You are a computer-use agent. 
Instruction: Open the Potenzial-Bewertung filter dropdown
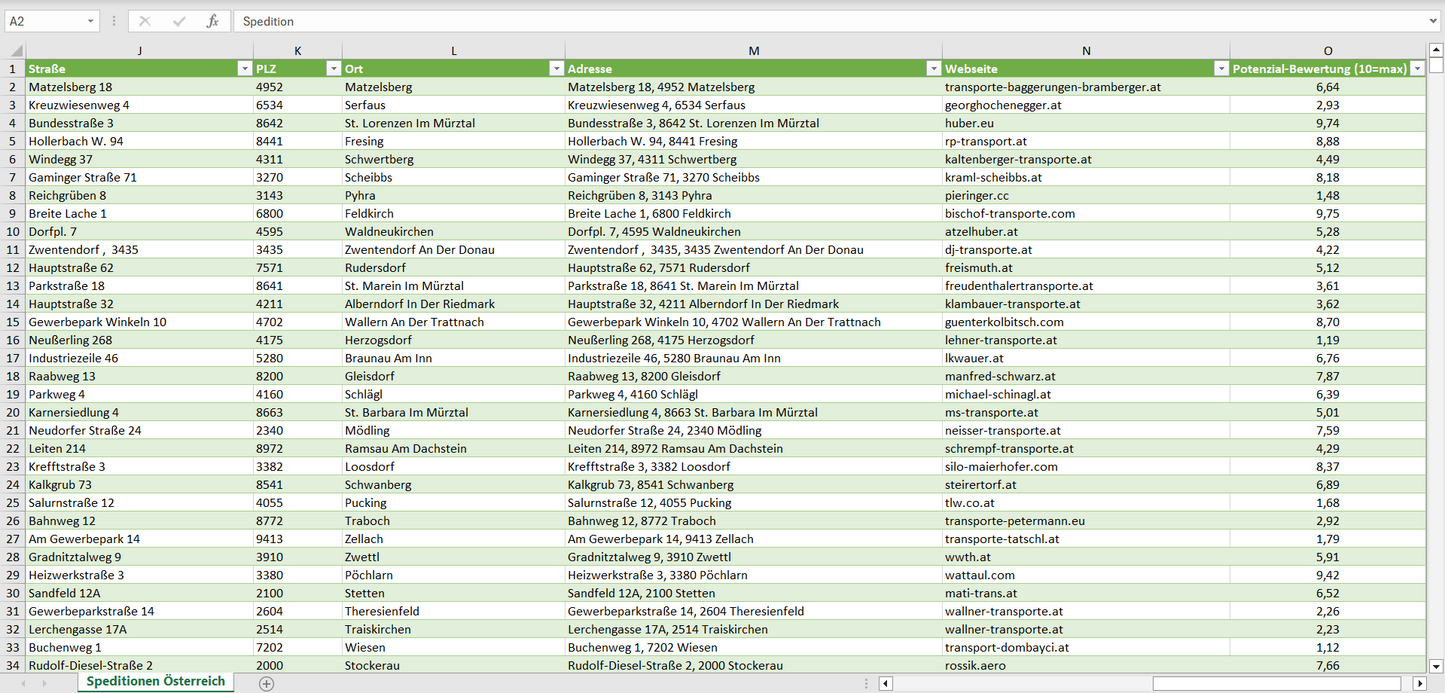tap(1417, 69)
